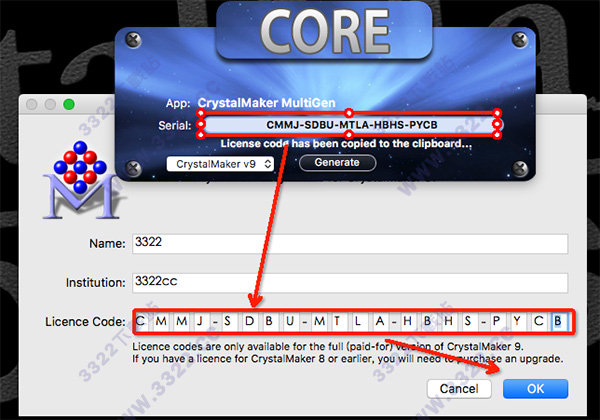Click the Cancel button
This screenshot has width=600, height=420.
pyautogui.click(x=459, y=389)
